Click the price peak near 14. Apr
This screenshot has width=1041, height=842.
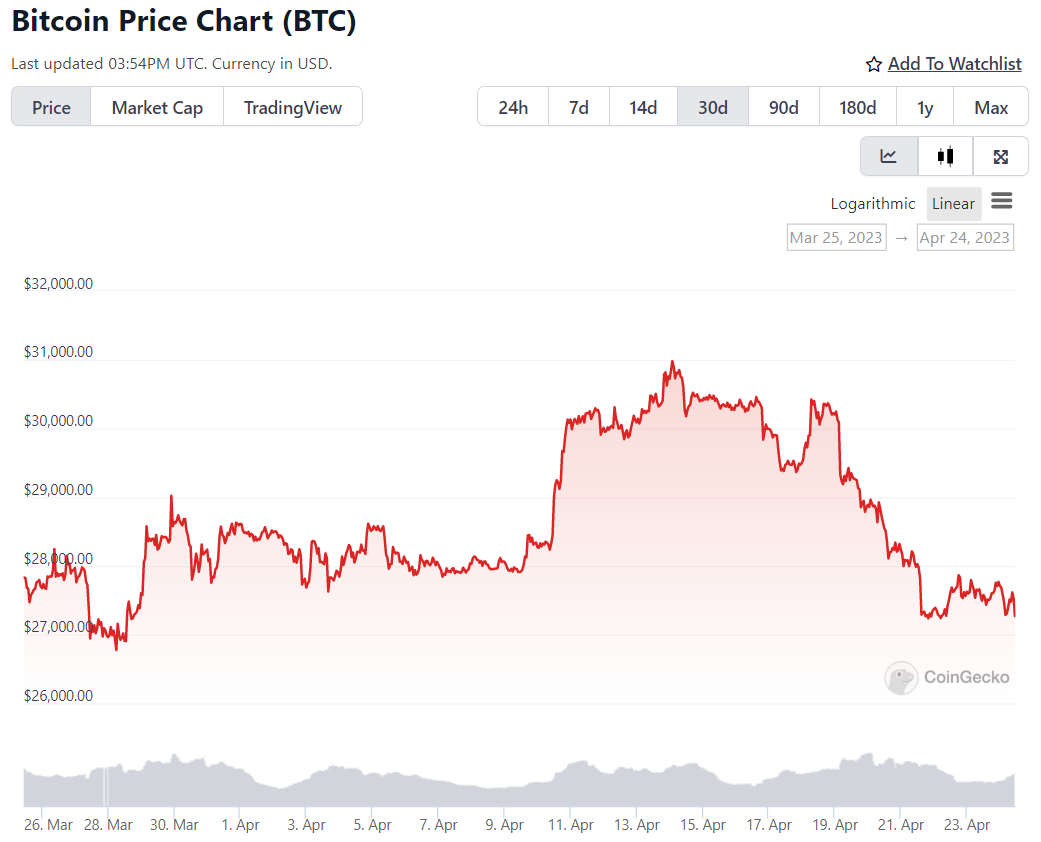673,363
